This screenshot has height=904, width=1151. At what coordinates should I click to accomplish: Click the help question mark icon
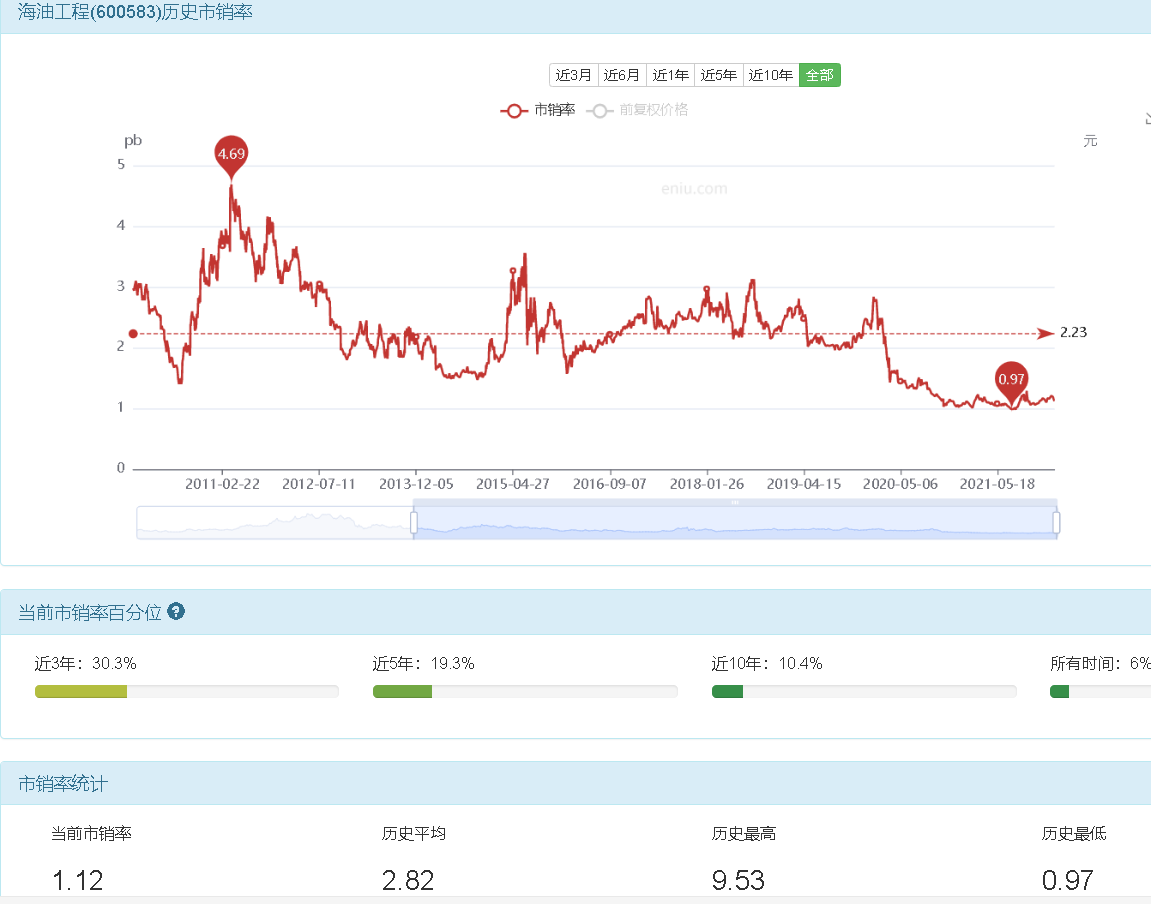click(x=176, y=611)
